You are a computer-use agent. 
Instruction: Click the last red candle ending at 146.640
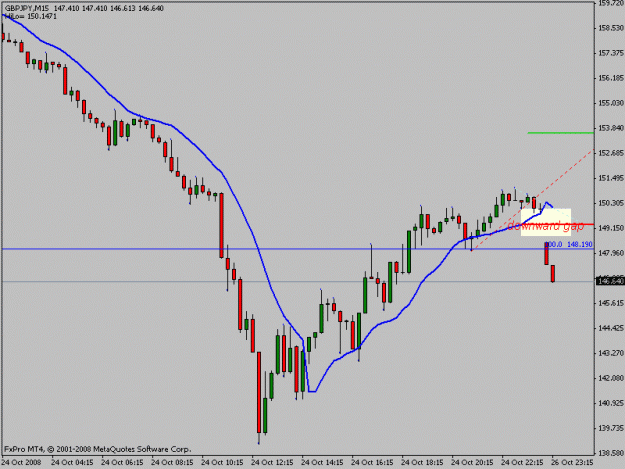tap(553, 274)
